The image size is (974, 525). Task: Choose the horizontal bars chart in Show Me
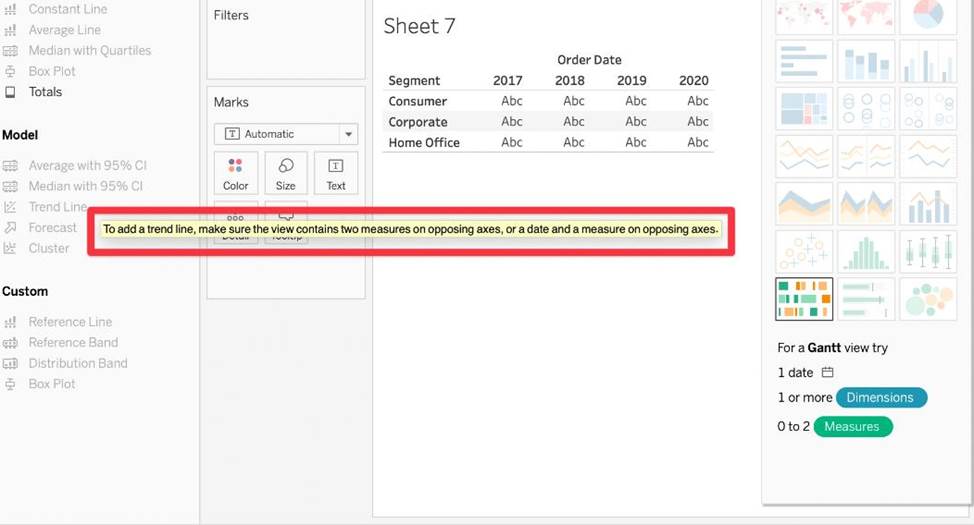(803, 62)
